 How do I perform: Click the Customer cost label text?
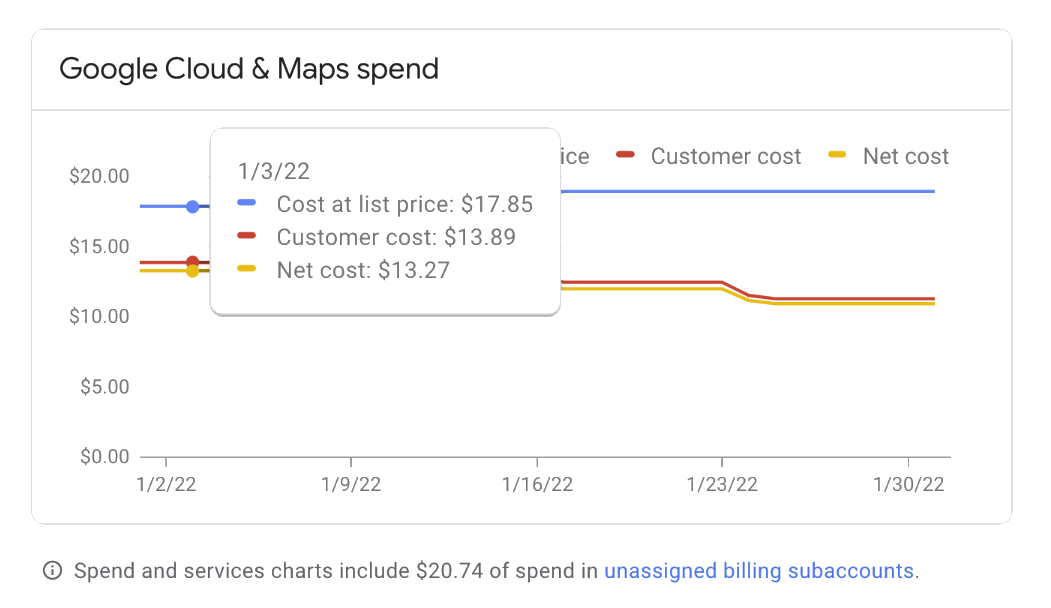pyautogui.click(x=726, y=156)
